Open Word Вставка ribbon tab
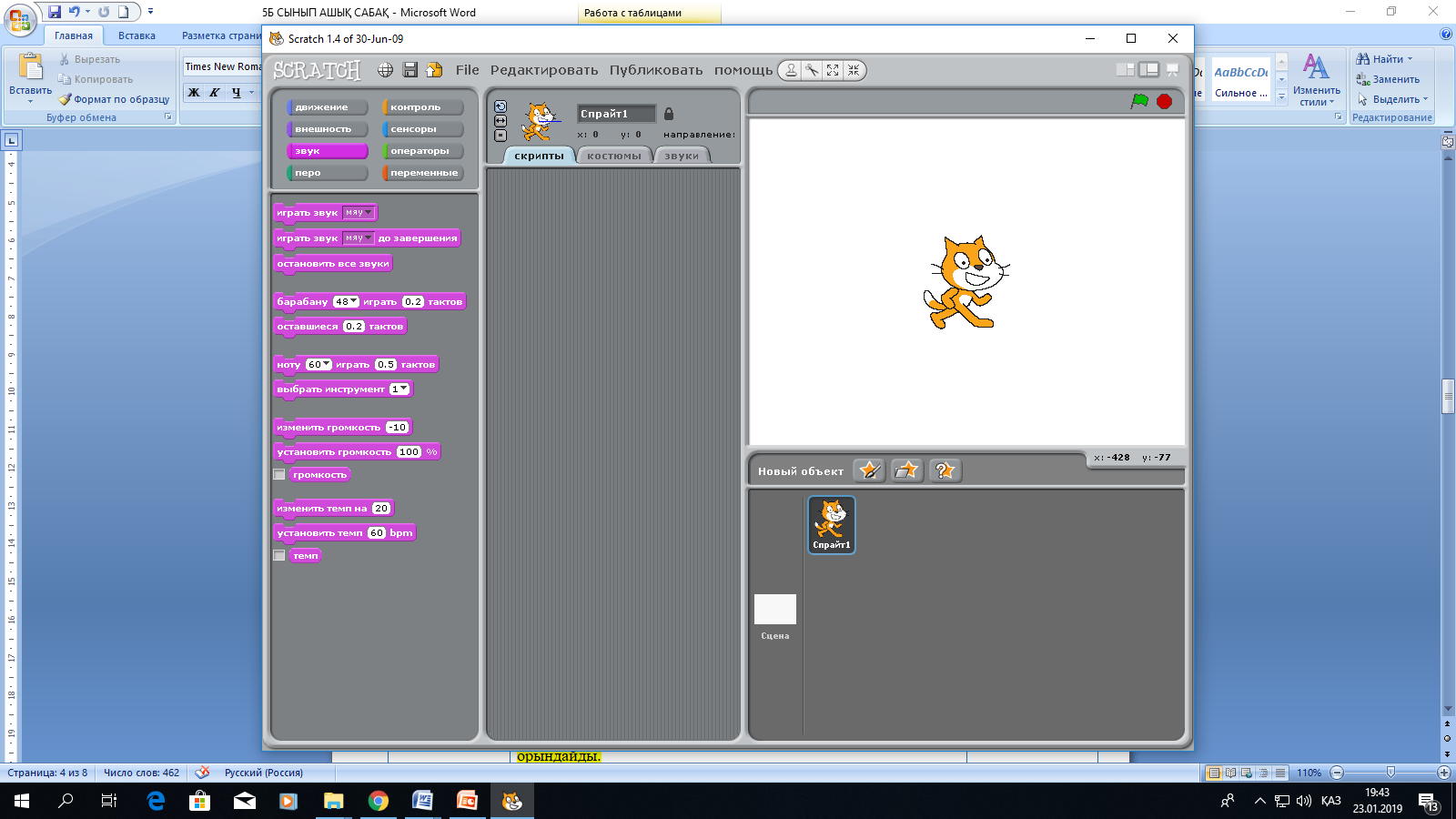This screenshot has height=819, width=1456. coord(136,35)
